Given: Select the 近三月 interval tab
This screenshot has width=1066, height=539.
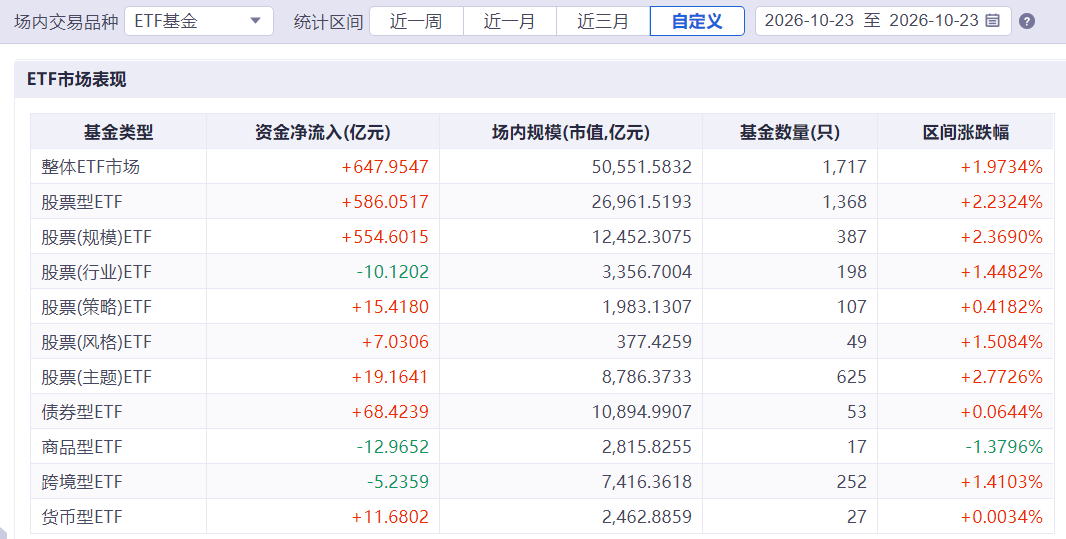Looking at the screenshot, I should [x=603, y=21].
